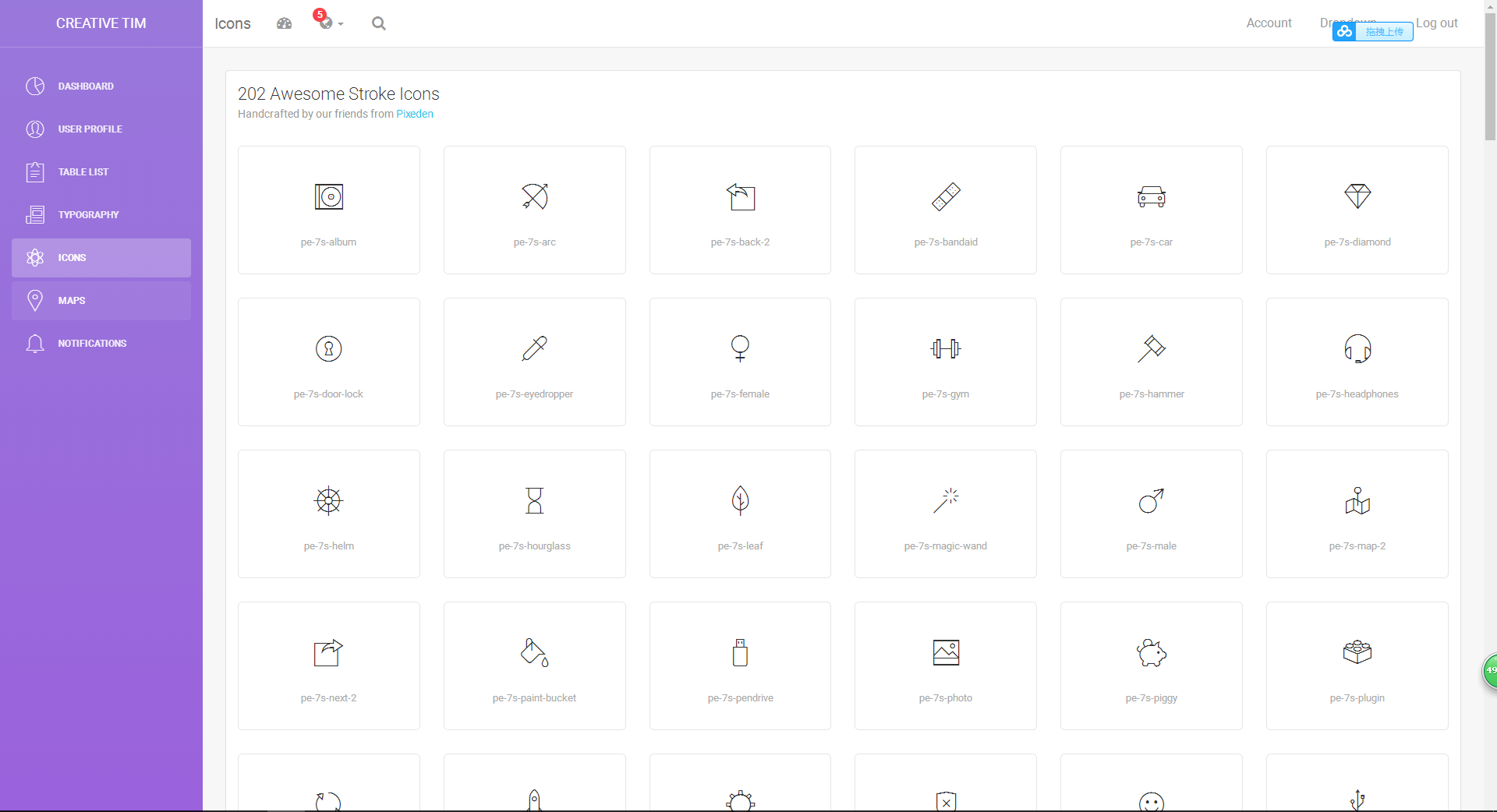Screen dimensions: 1497x812
Task: Select the pe-7s-eyedropper icon
Action: point(535,348)
